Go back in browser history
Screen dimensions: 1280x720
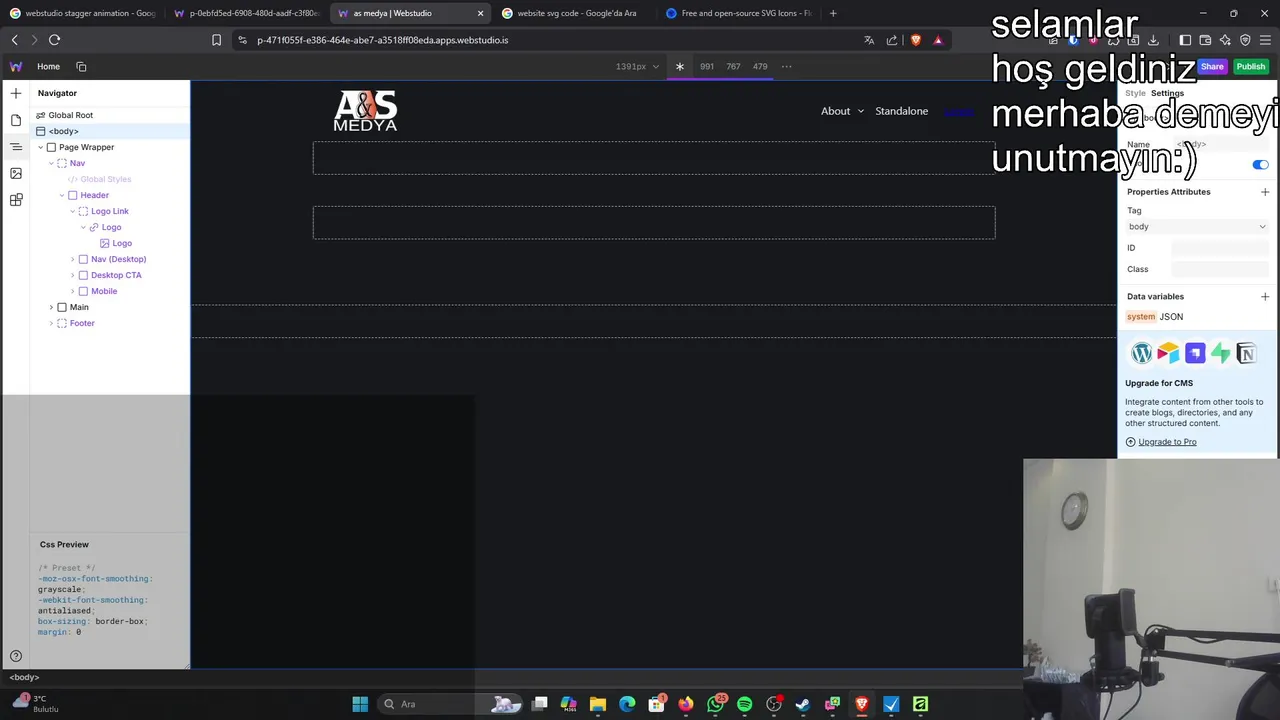tap(14, 40)
